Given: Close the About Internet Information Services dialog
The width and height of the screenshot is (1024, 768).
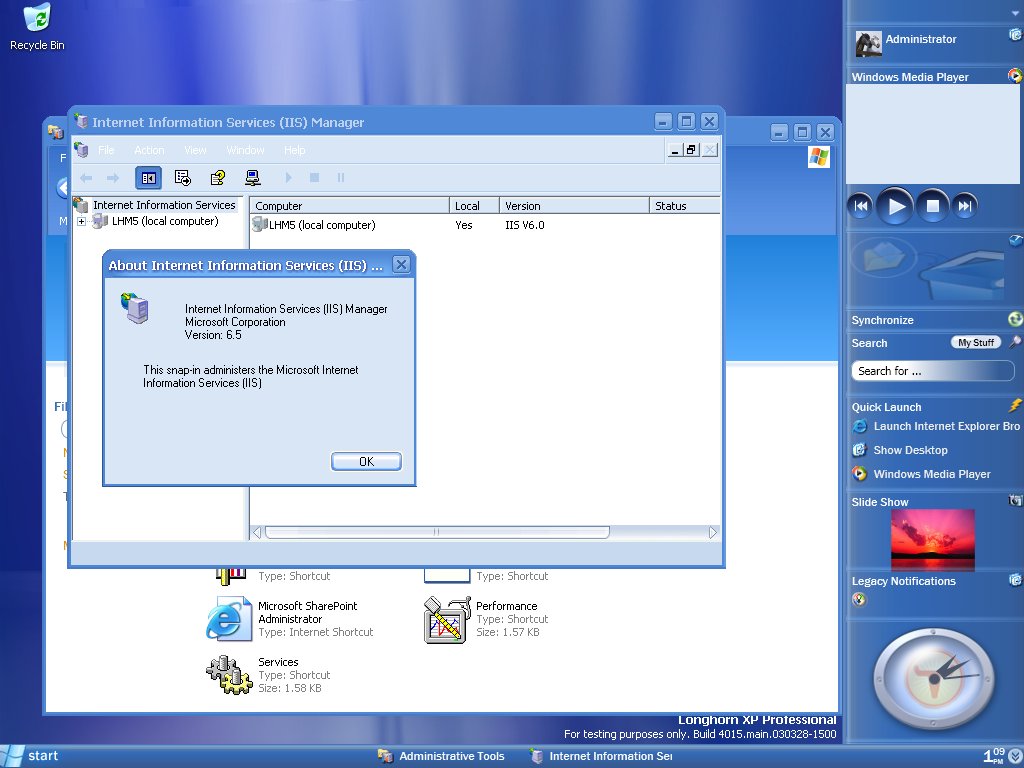Looking at the screenshot, I should (401, 264).
